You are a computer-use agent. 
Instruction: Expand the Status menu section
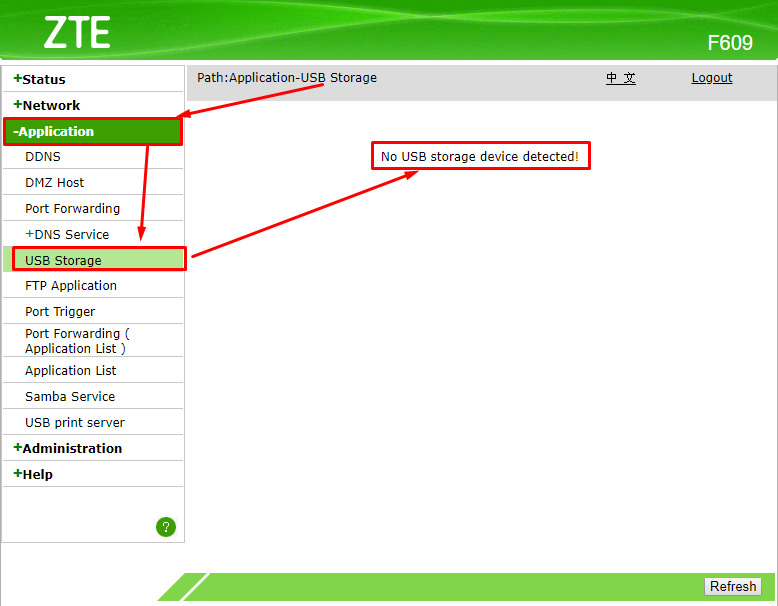click(x=40, y=79)
